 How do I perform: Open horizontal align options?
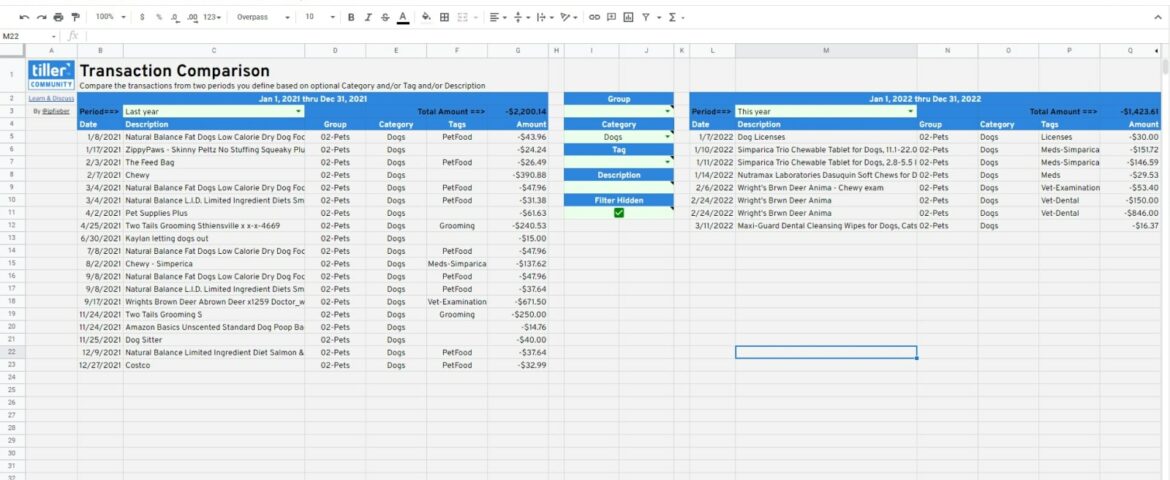[497, 16]
